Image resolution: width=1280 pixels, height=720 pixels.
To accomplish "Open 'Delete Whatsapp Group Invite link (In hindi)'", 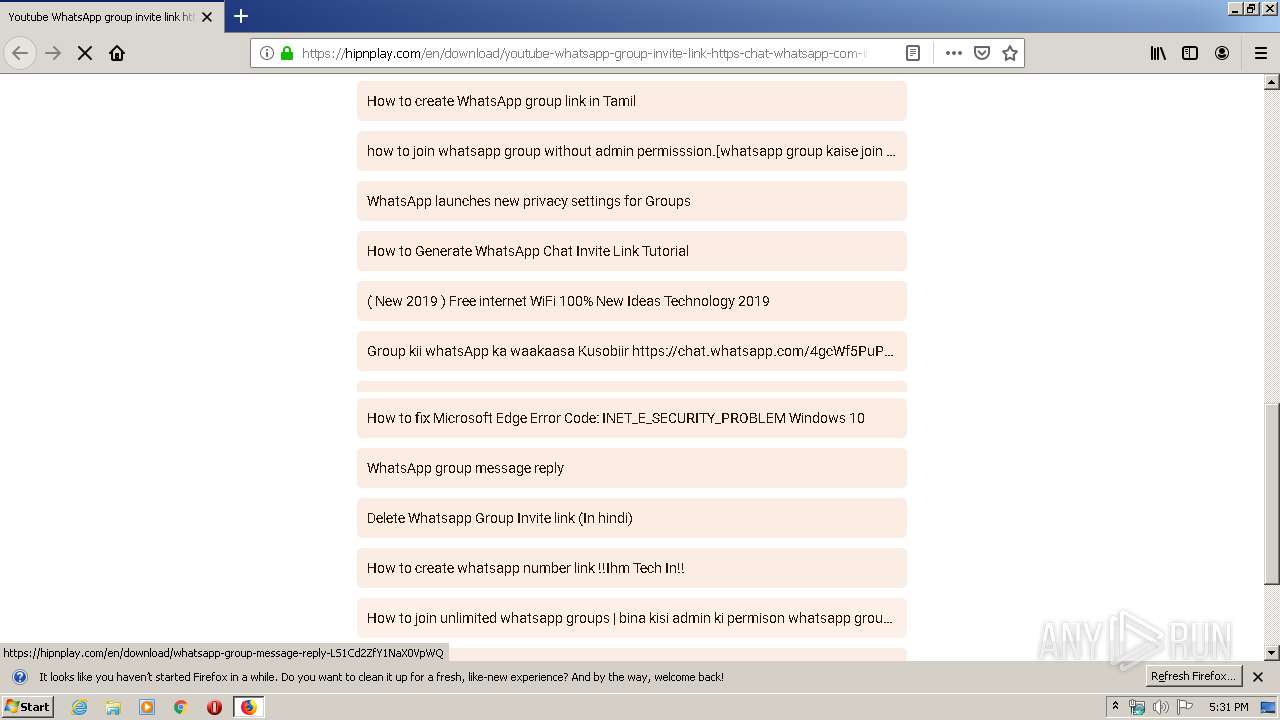I will click(632, 518).
